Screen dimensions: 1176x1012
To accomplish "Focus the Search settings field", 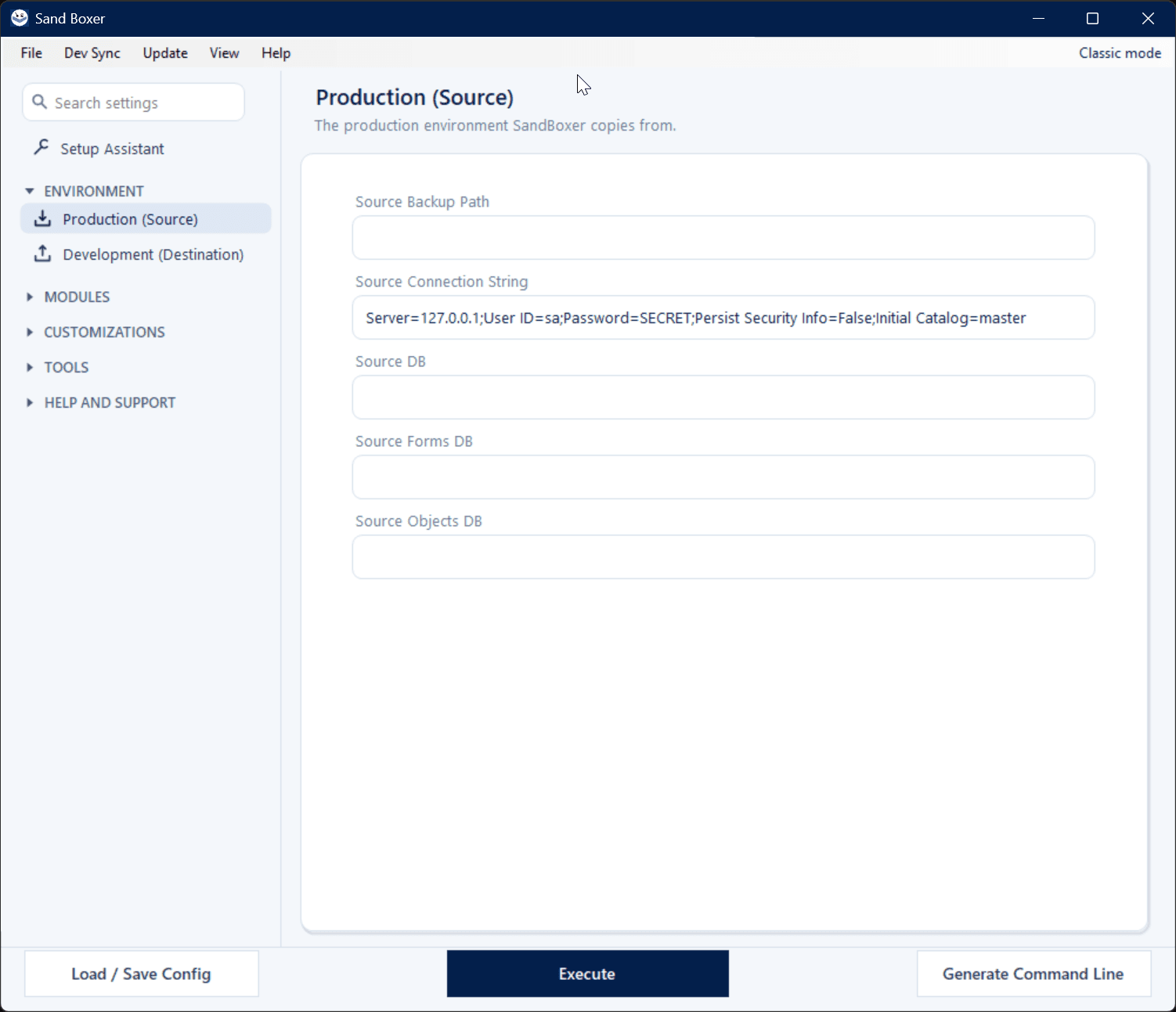I will [x=134, y=103].
